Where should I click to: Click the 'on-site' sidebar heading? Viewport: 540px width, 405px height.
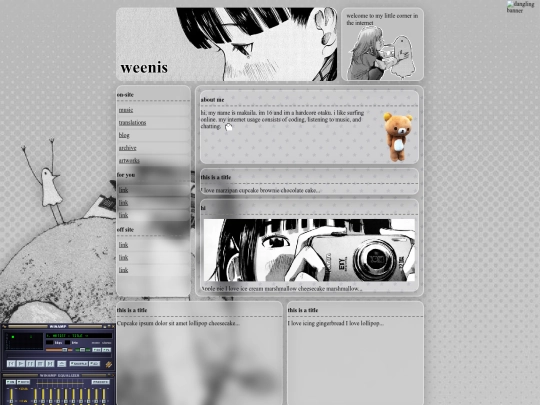coord(125,94)
